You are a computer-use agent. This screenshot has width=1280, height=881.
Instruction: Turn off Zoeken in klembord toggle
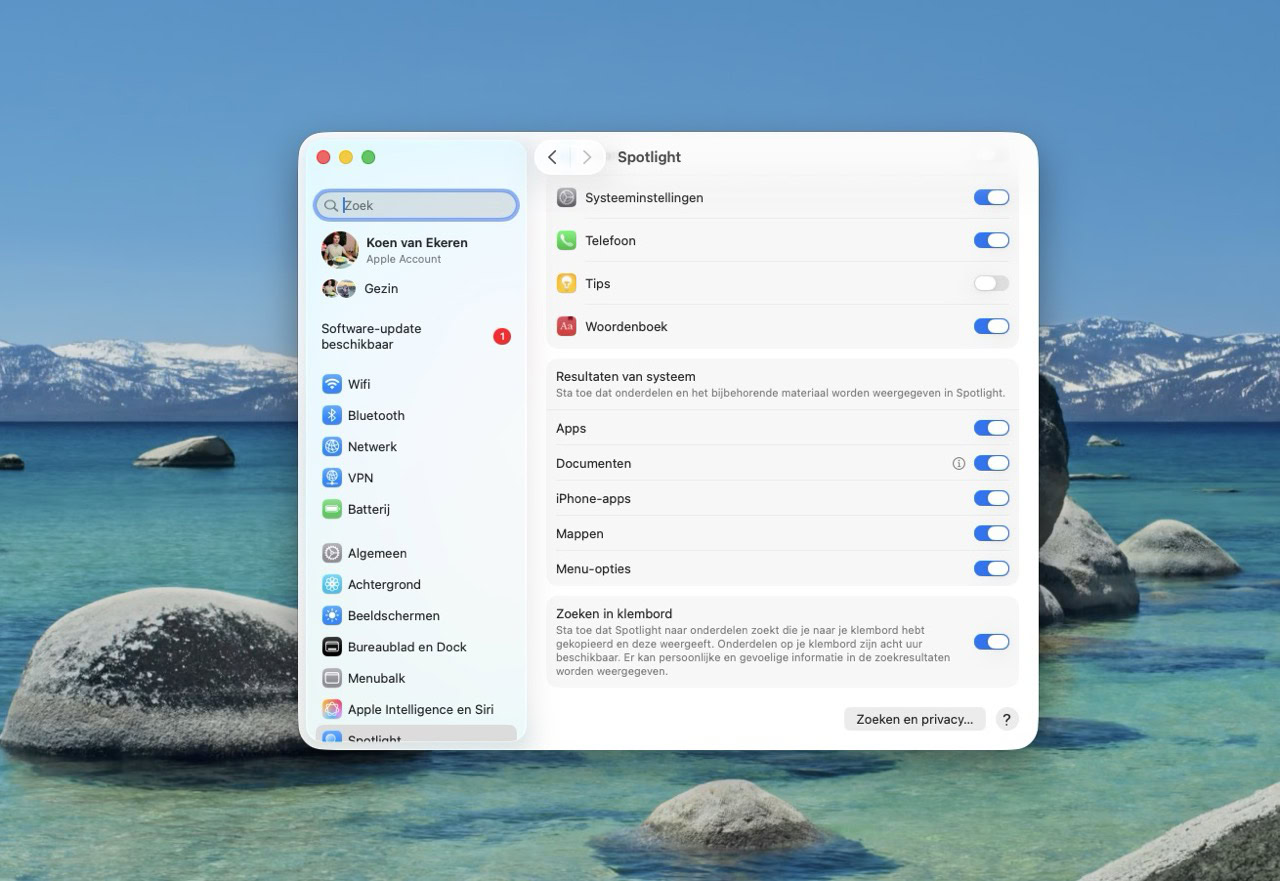click(x=991, y=642)
